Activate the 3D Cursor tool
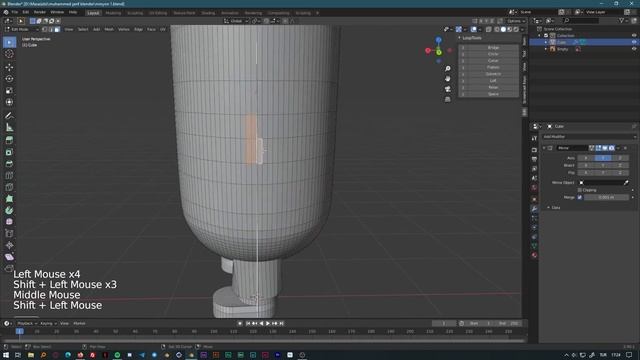 (9, 54)
